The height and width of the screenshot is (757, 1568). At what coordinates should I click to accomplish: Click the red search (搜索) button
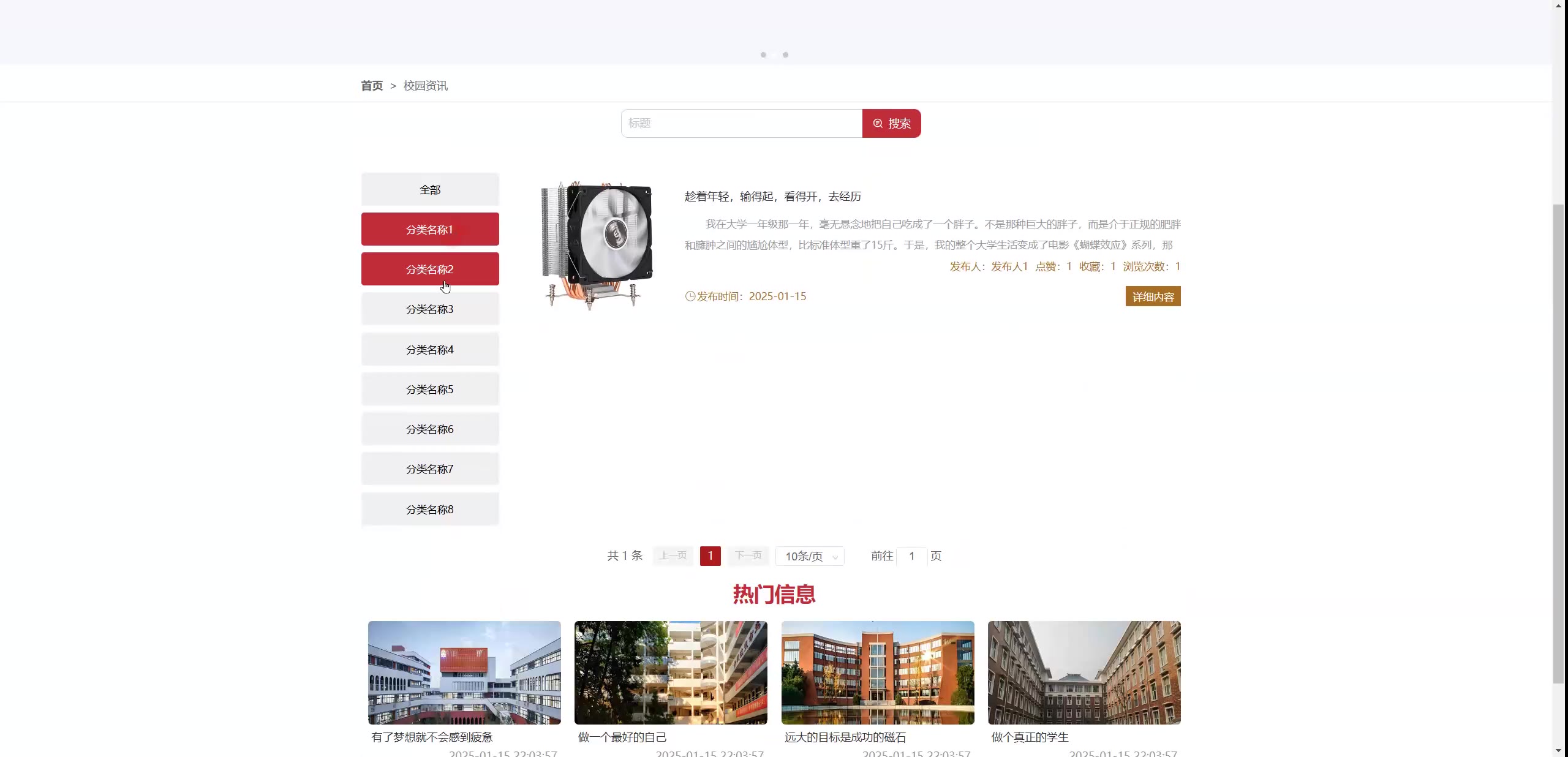(891, 123)
